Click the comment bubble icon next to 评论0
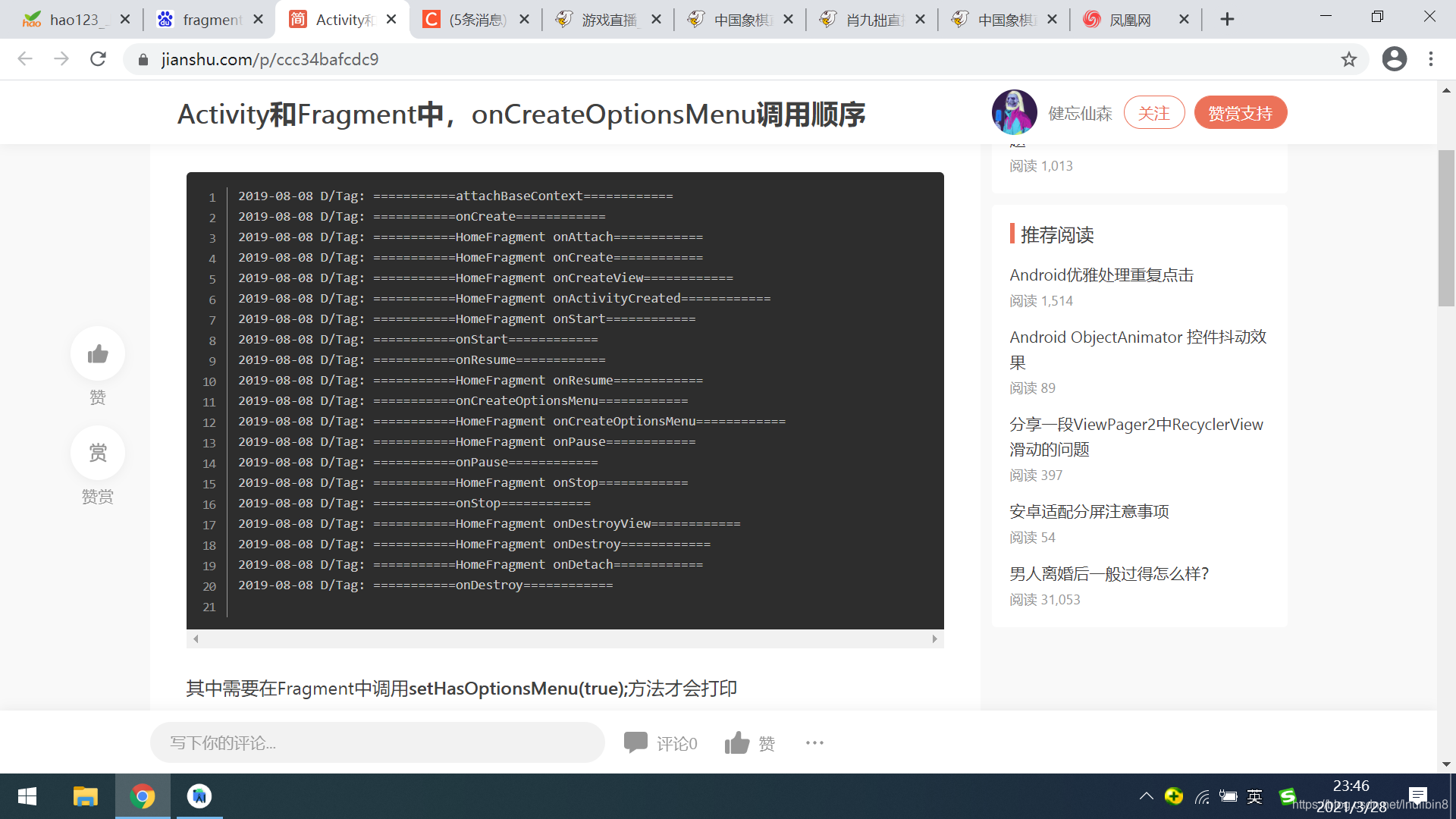Image resolution: width=1456 pixels, height=819 pixels. click(637, 742)
